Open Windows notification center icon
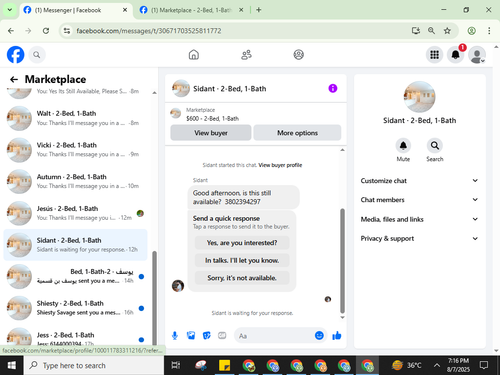Viewport: 500px width, 375px height. (x=484, y=365)
